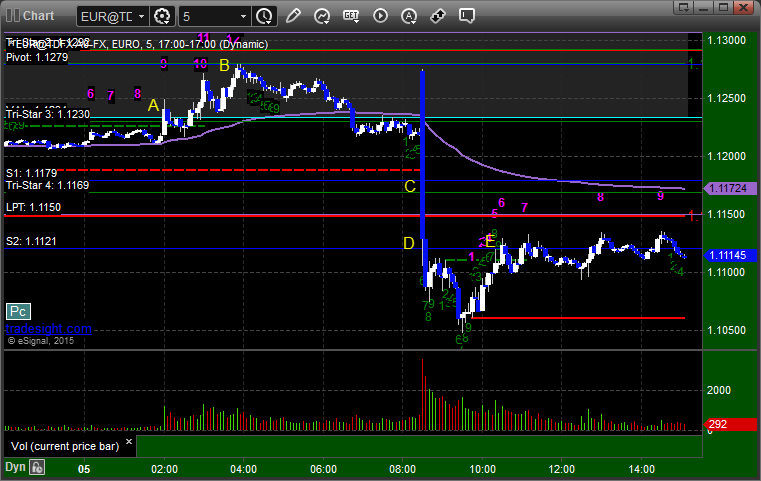
Task: Click the yellow 'D' wave label
Action: click(x=409, y=243)
